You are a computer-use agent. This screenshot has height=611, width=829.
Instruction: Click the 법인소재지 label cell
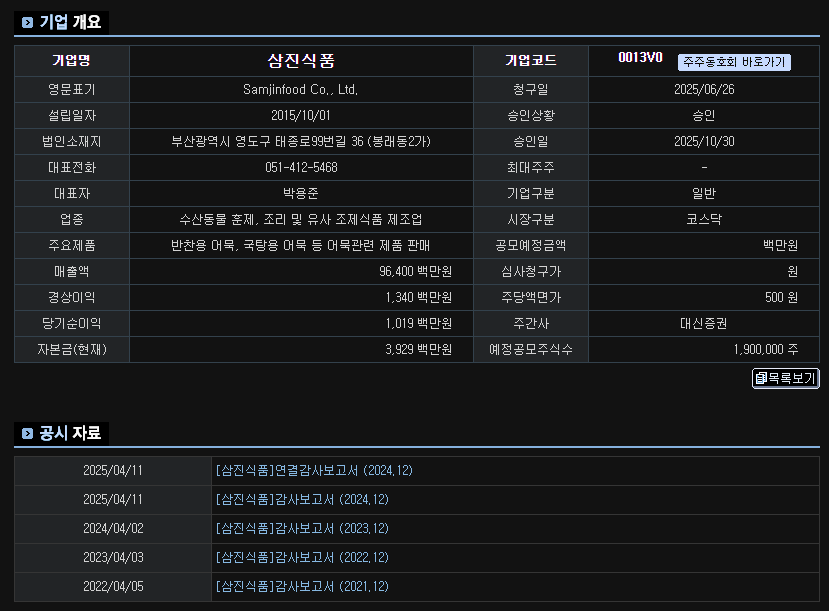coord(72,142)
